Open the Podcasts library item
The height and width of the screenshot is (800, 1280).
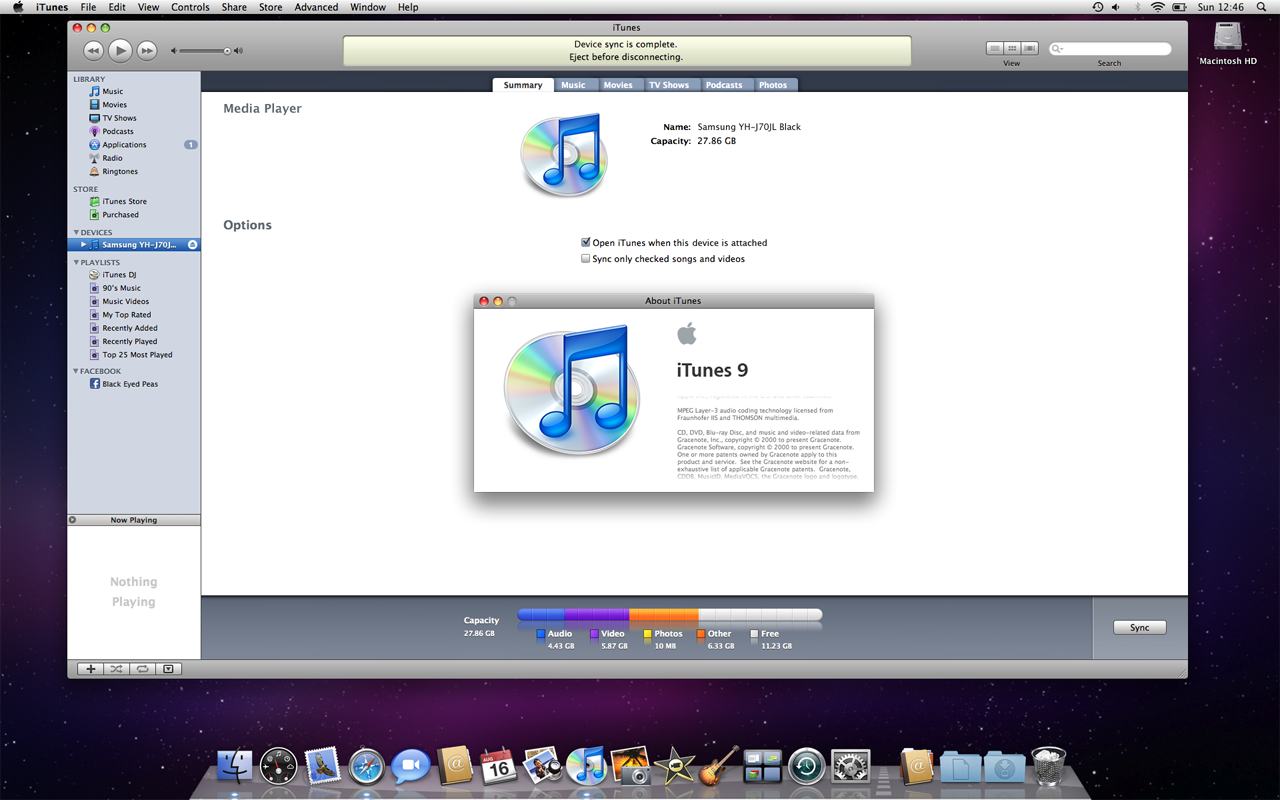pos(117,131)
